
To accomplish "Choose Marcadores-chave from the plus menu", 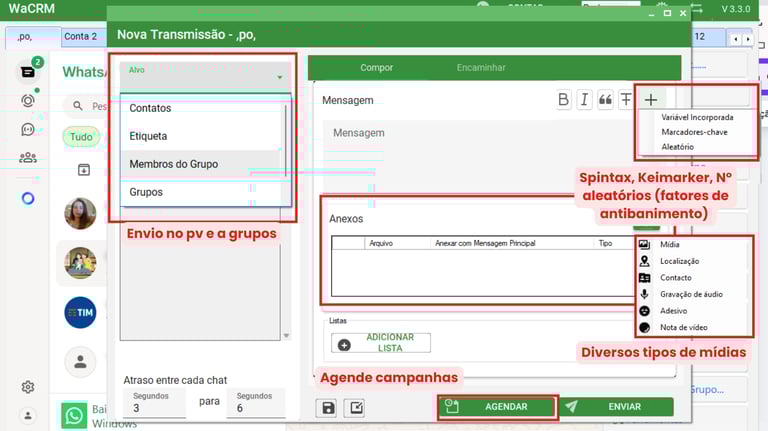I will click(x=694, y=132).
